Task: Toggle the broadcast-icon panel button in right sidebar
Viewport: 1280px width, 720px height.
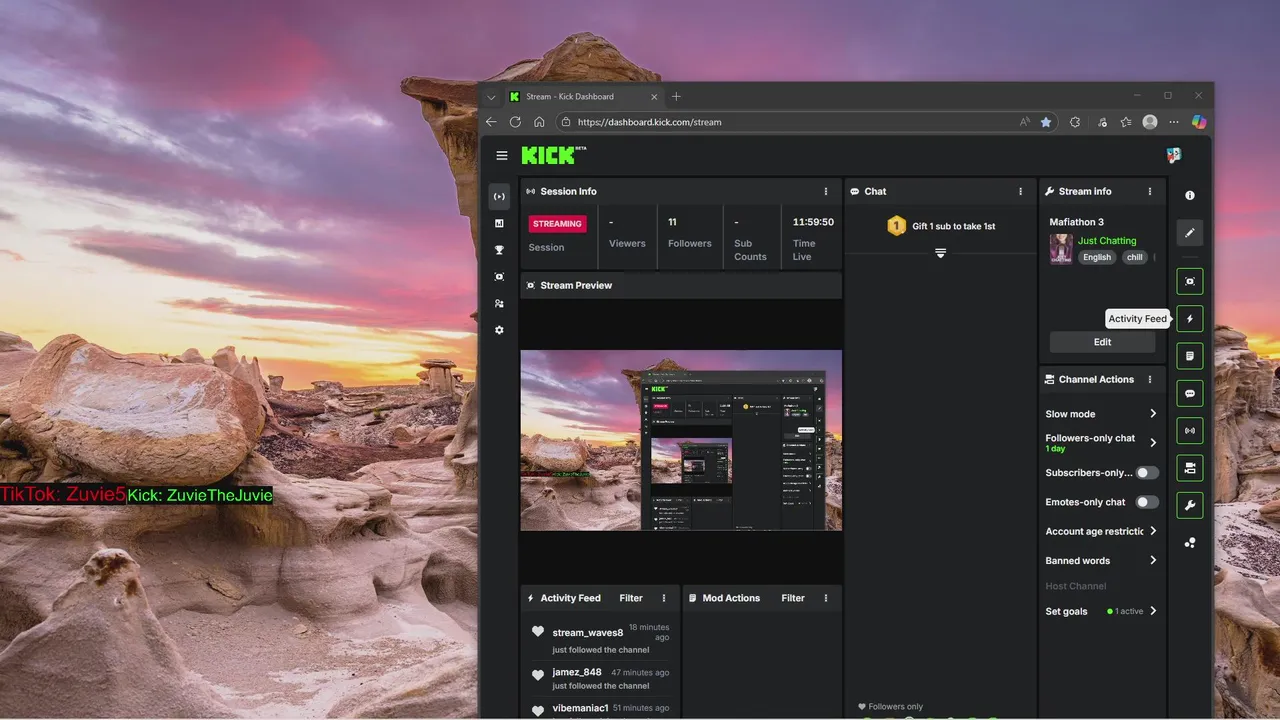Action: click(1190, 431)
